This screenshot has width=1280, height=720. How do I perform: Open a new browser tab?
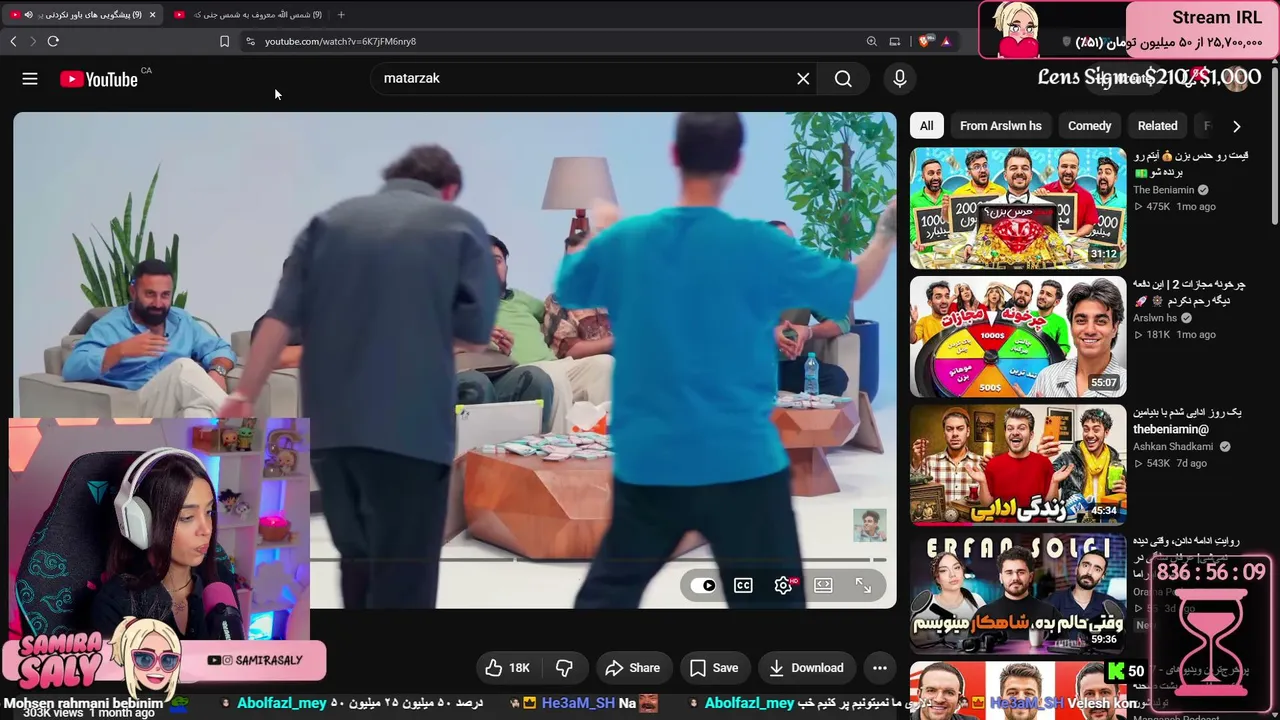341,15
